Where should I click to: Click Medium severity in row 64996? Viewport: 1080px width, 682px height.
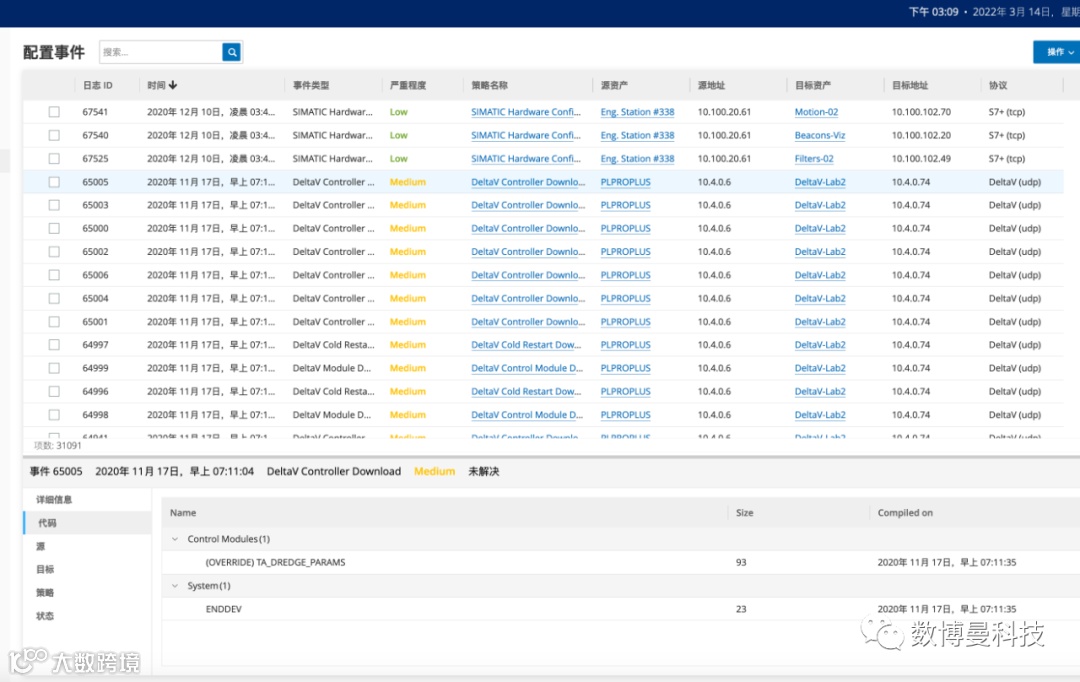408,391
